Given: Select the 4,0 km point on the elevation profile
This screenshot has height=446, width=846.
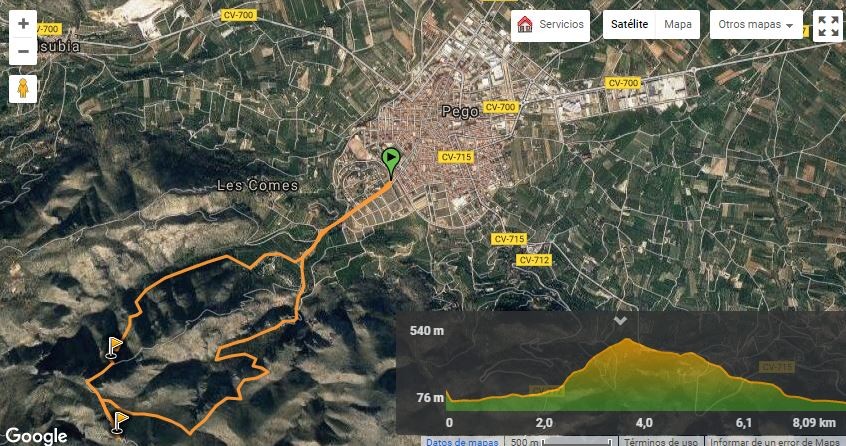Looking at the screenshot, I should tap(644, 422).
